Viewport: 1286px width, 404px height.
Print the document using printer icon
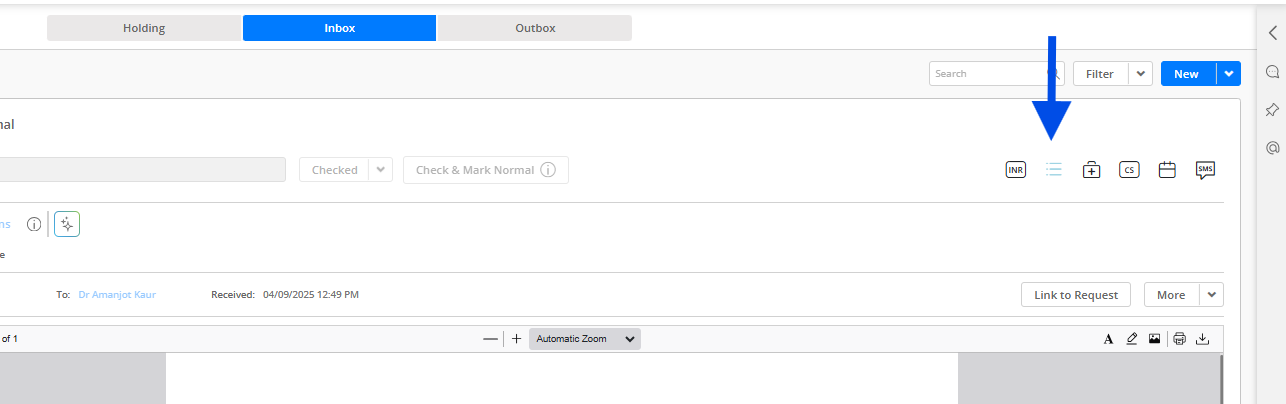pyautogui.click(x=1179, y=339)
